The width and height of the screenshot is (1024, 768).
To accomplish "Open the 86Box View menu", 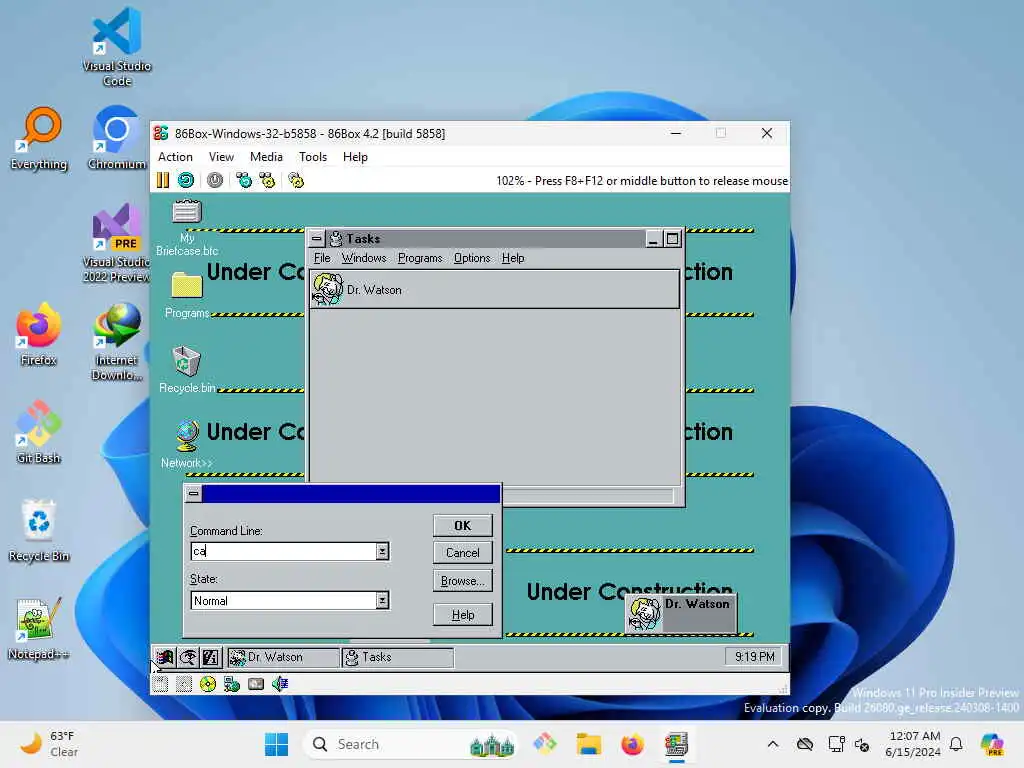I will [221, 157].
